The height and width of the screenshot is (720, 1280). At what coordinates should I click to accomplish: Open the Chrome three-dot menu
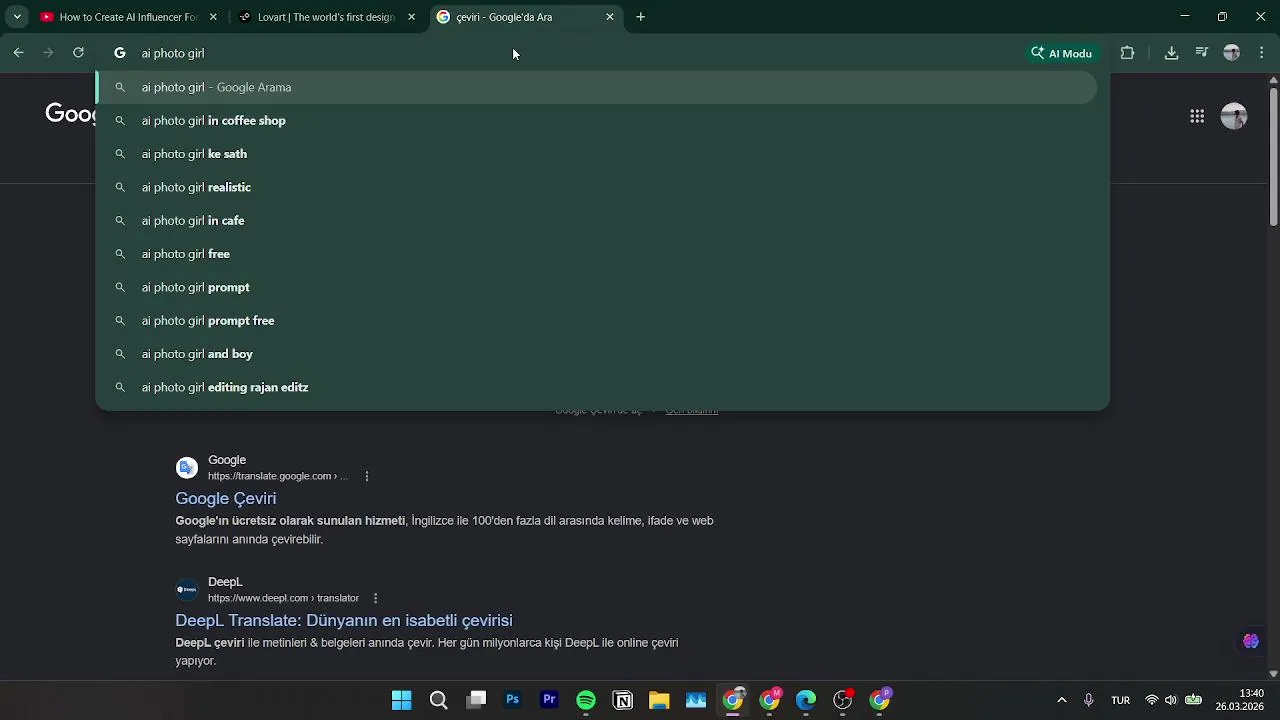tap(1261, 53)
